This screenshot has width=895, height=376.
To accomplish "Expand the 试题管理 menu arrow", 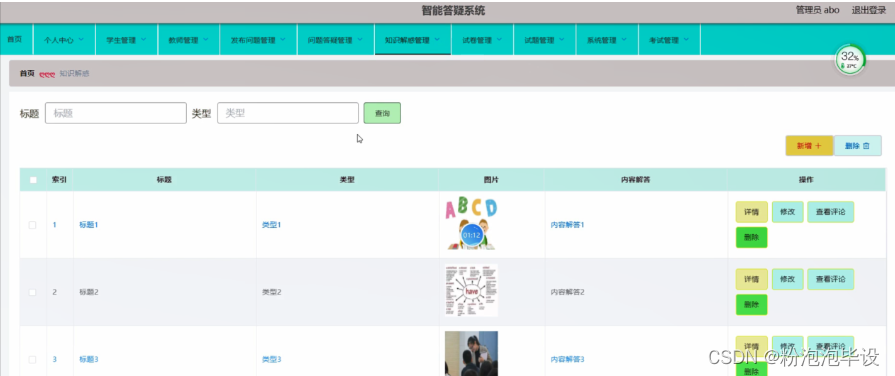I will coord(562,40).
